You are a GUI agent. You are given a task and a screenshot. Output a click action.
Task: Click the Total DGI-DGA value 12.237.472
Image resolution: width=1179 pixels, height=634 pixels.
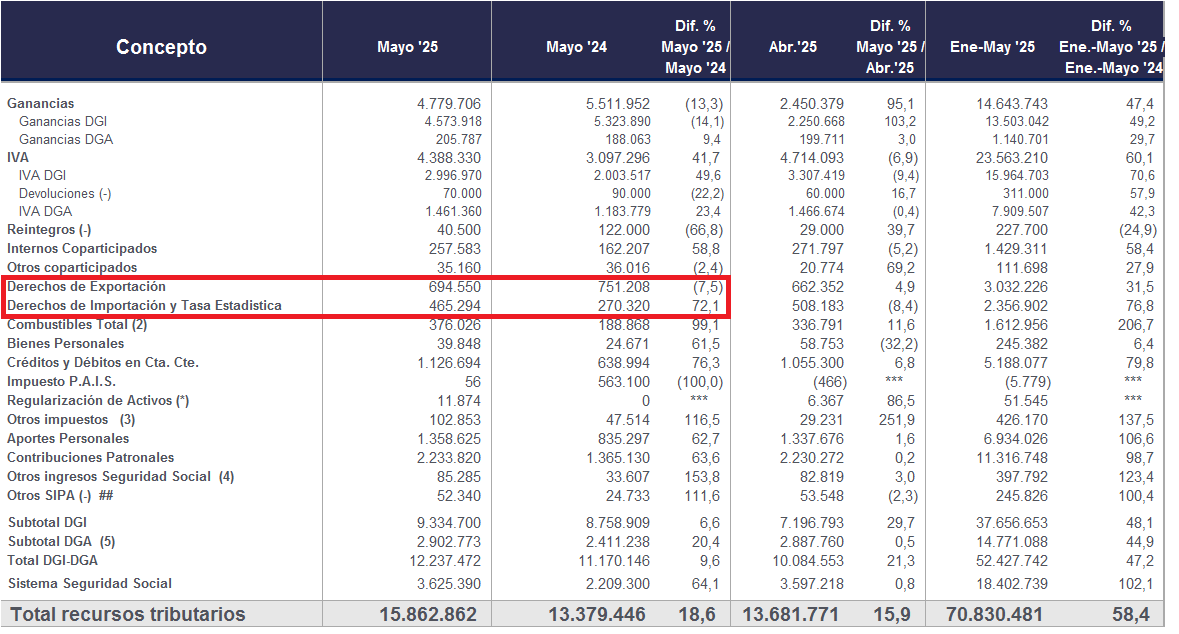pyautogui.click(x=445, y=561)
